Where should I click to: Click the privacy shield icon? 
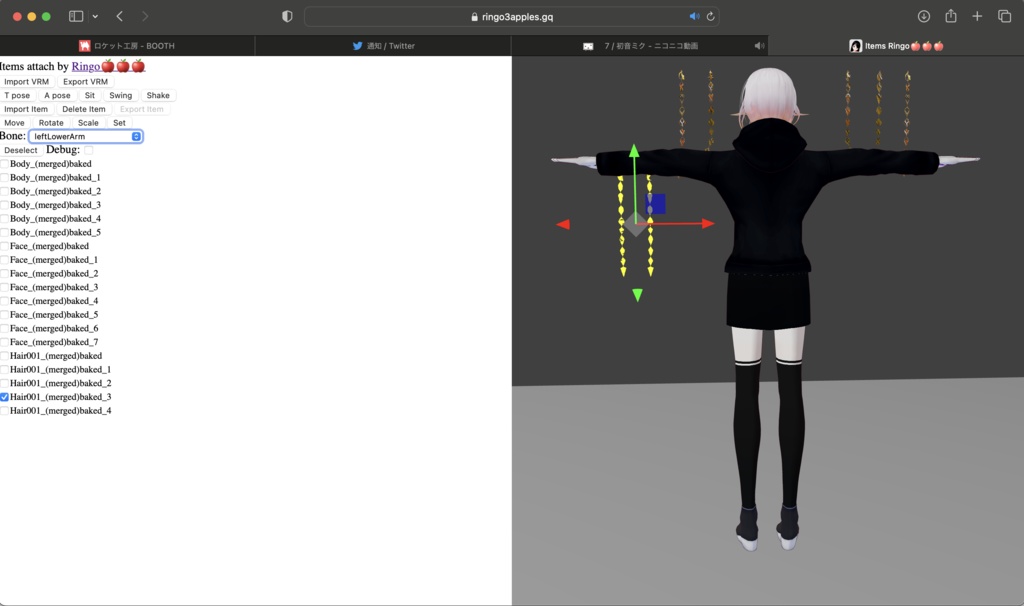[287, 16]
